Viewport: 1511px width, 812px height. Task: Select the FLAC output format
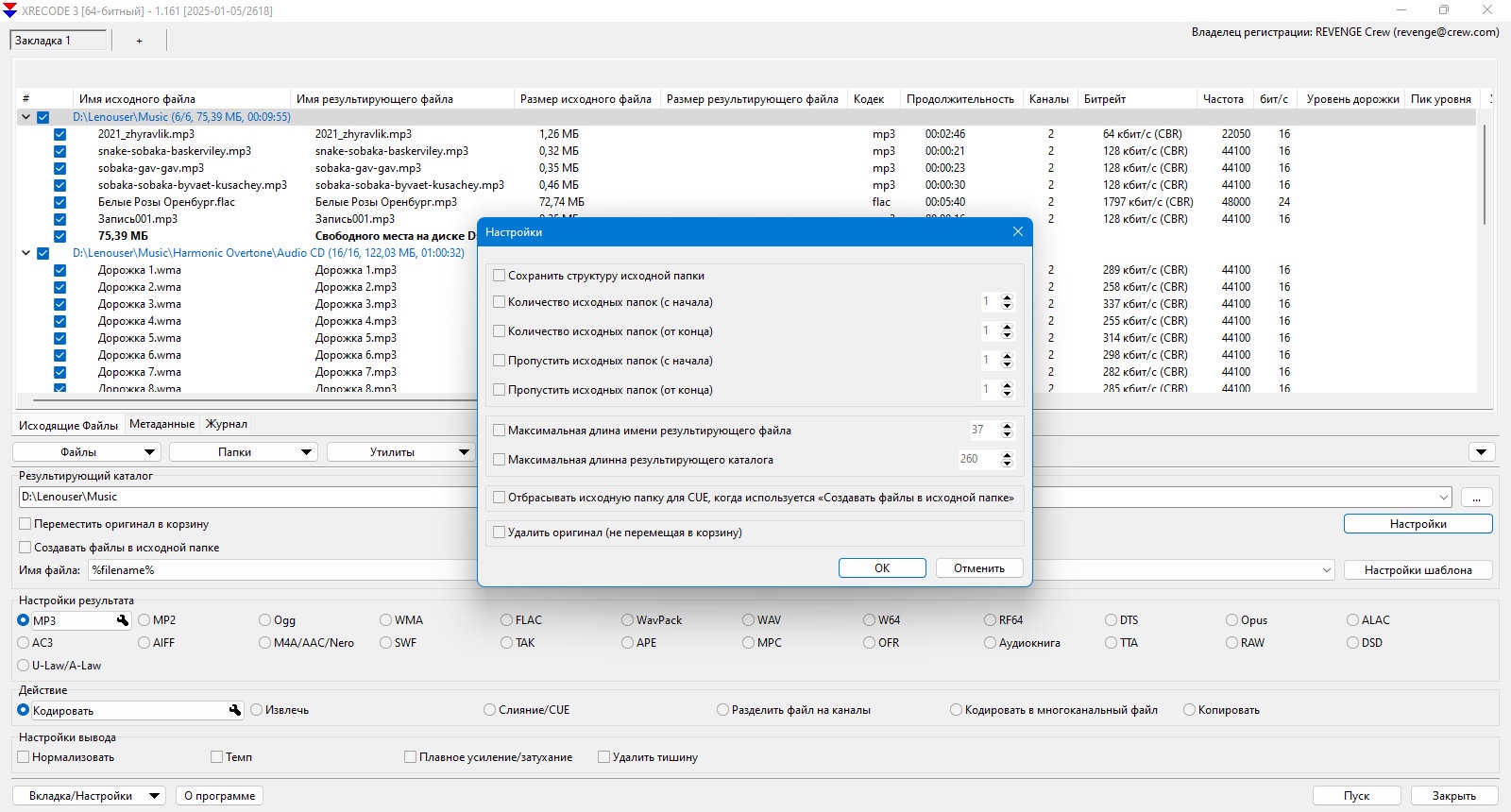pos(507,620)
